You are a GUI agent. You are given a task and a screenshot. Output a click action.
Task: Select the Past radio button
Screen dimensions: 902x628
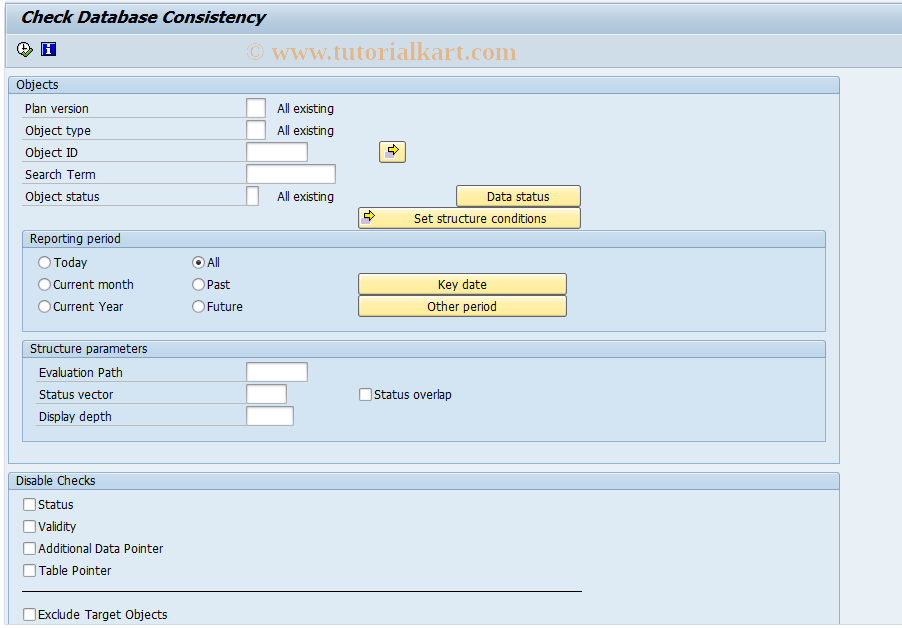click(x=198, y=284)
